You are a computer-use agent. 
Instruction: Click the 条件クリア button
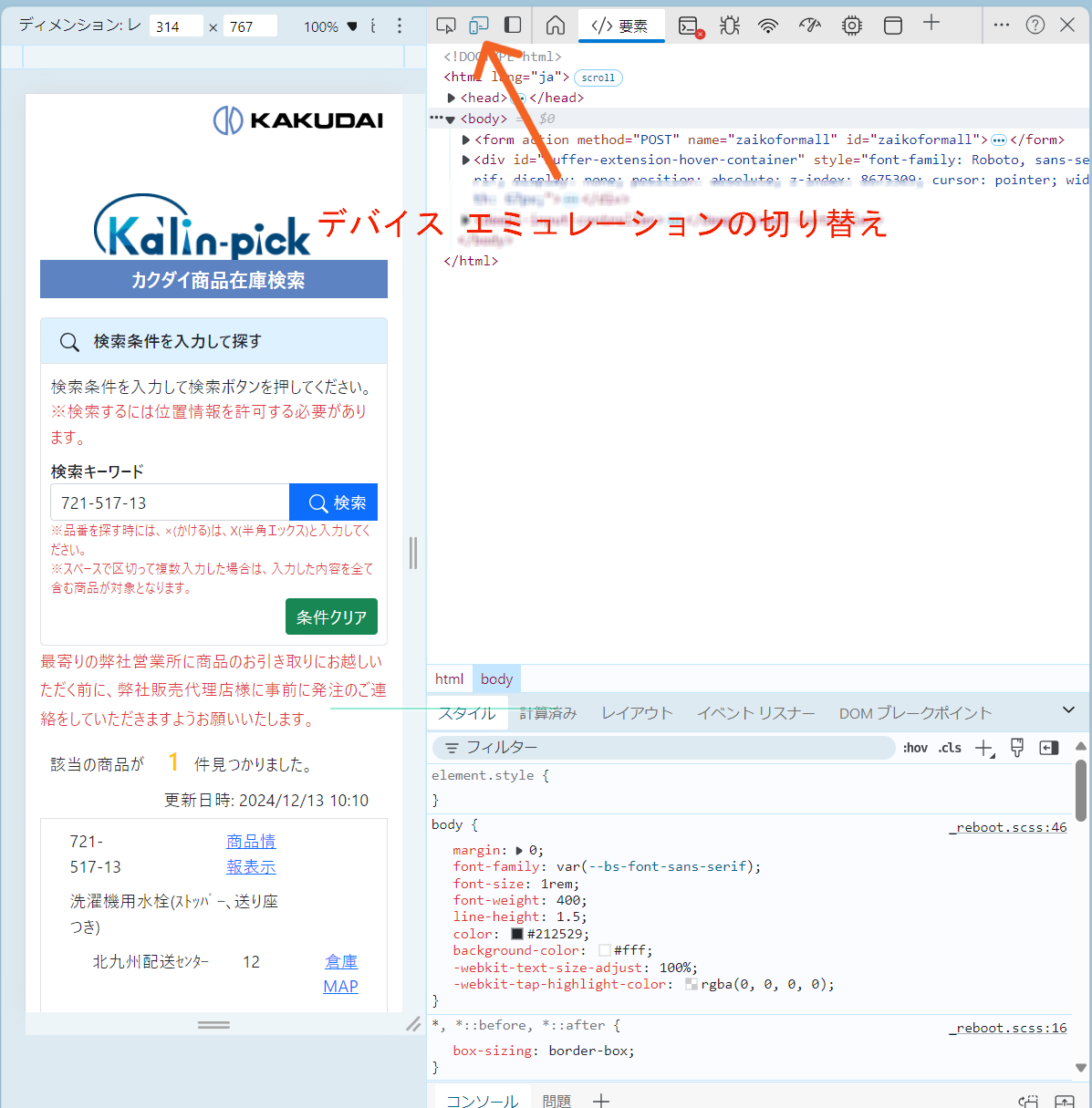pos(331,617)
